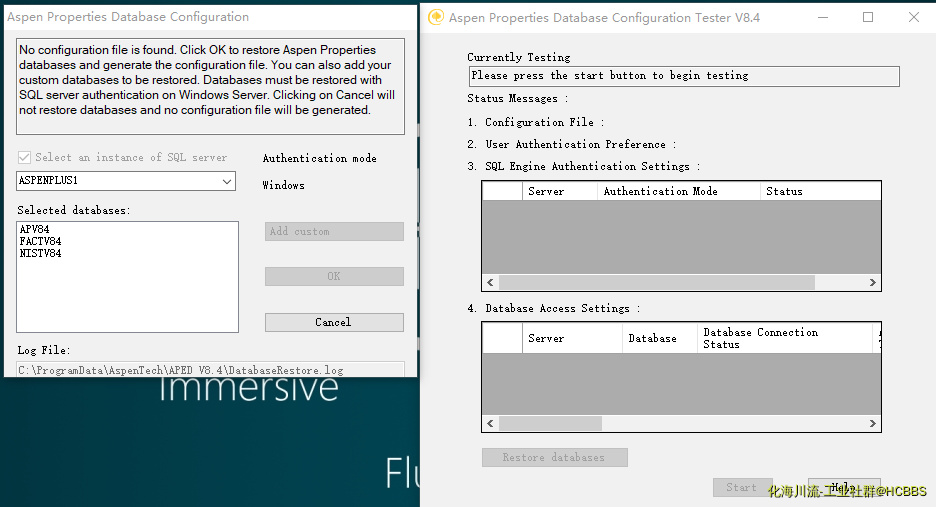The width and height of the screenshot is (936, 507).
Task: Click the SQL Engine table horizontal scrollbar thumb
Action: coord(657,282)
